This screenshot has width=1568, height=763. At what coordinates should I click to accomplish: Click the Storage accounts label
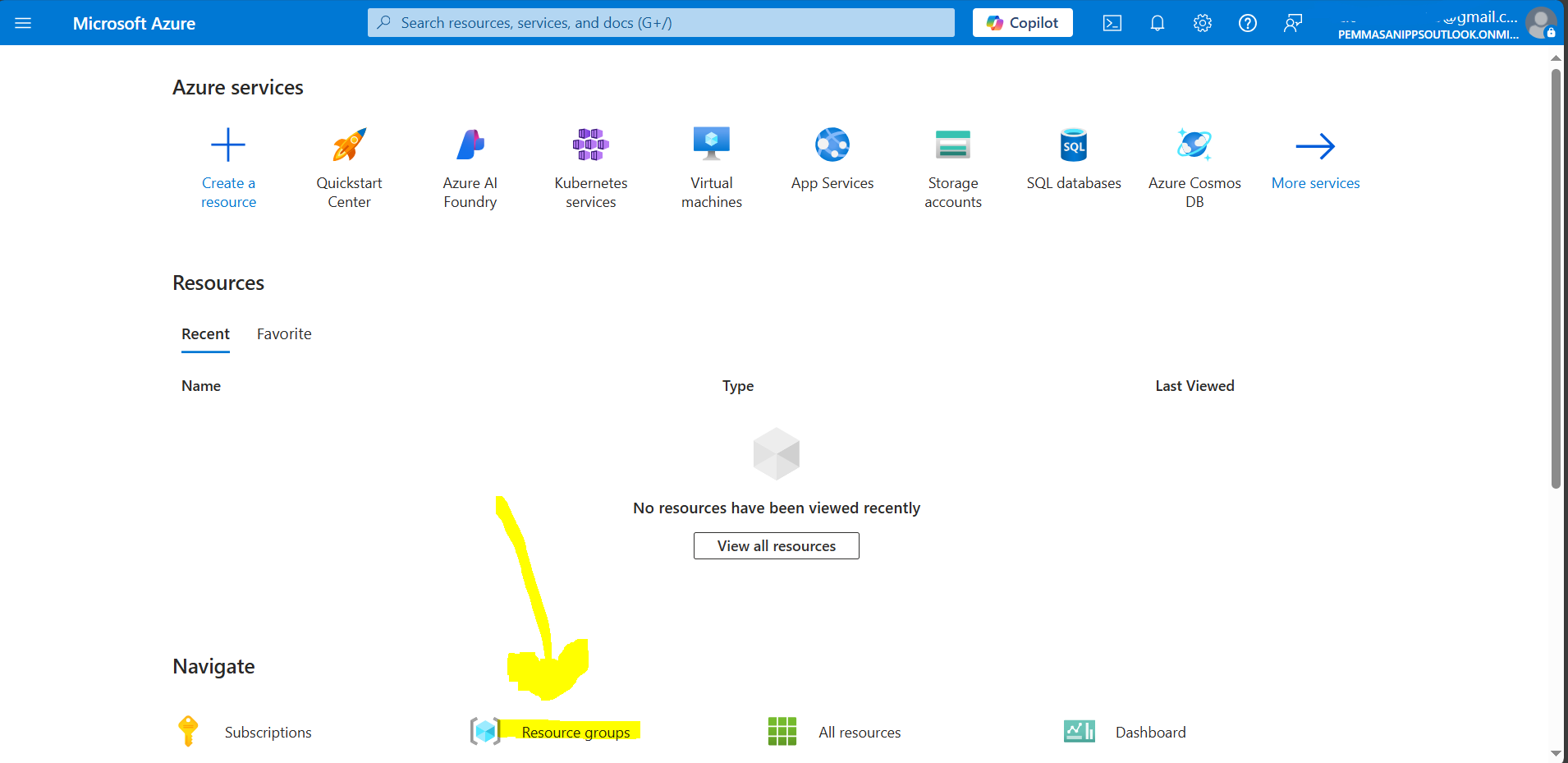(953, 192)
